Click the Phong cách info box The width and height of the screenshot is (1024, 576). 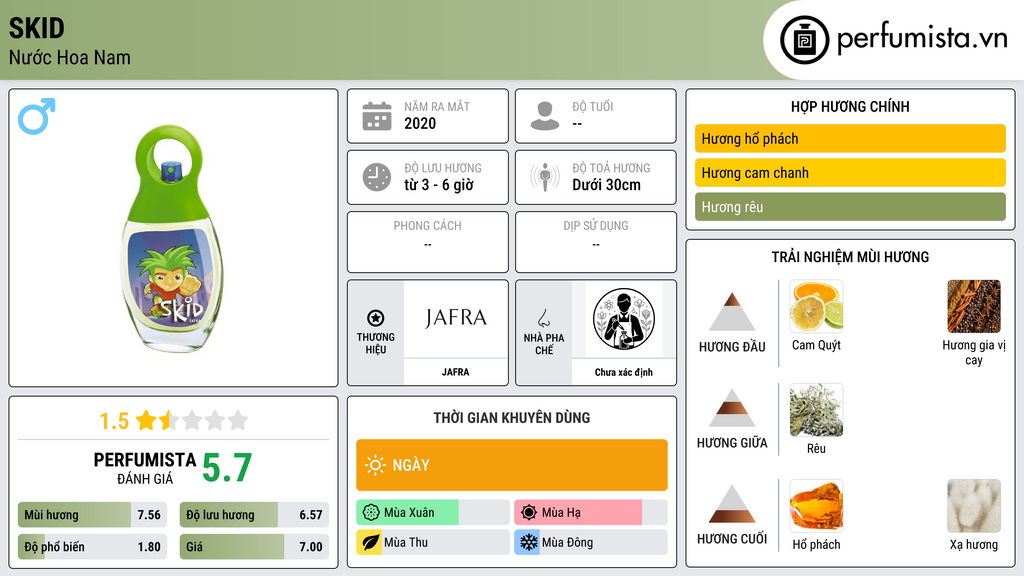tap(428, 242)
